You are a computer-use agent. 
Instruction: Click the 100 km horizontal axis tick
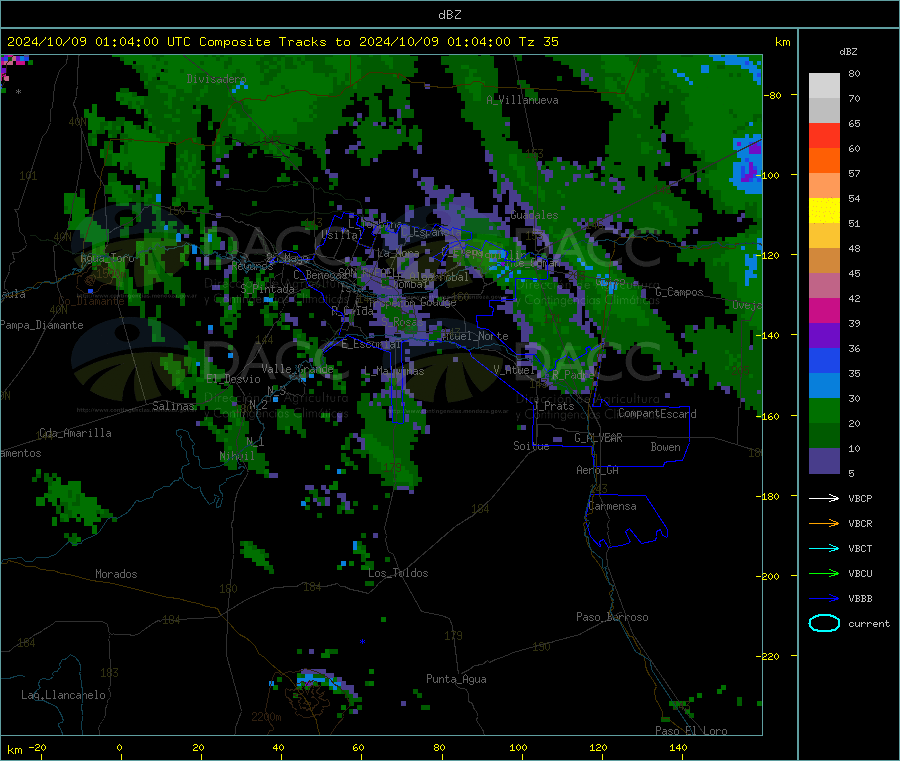click(x=518, y=747)
